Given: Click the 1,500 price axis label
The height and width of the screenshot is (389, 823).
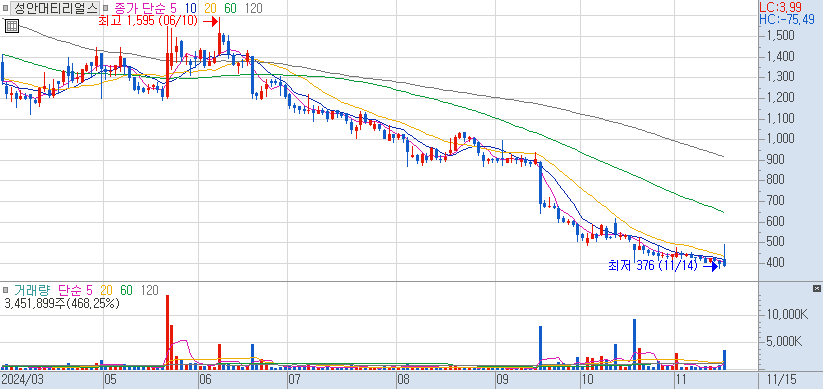Looking at the screenshot, I should (x=779, y=35).
